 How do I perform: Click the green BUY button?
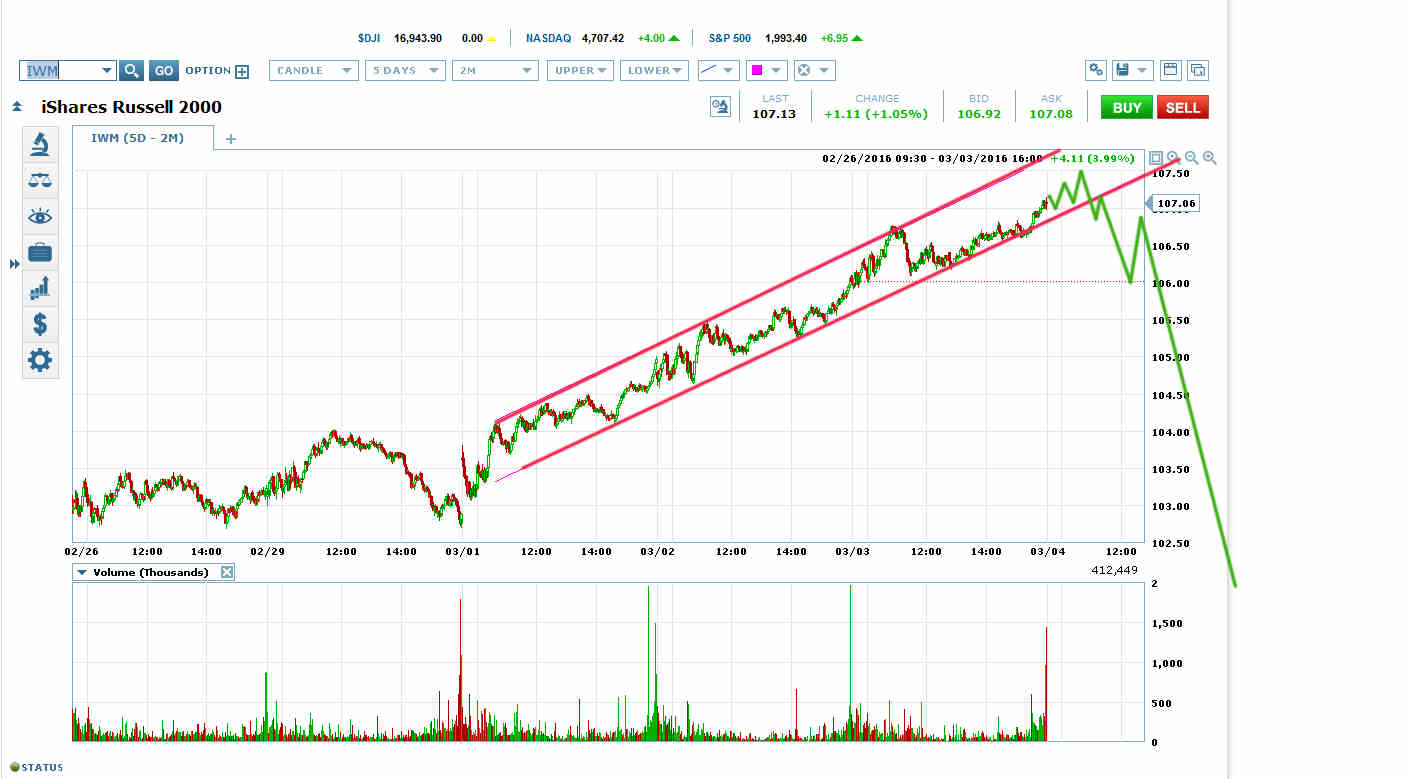1127,108
